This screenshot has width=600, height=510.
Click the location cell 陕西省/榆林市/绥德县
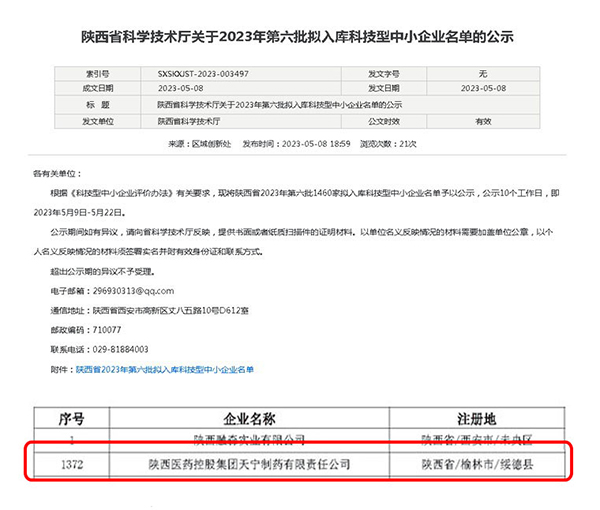(477, 464)
